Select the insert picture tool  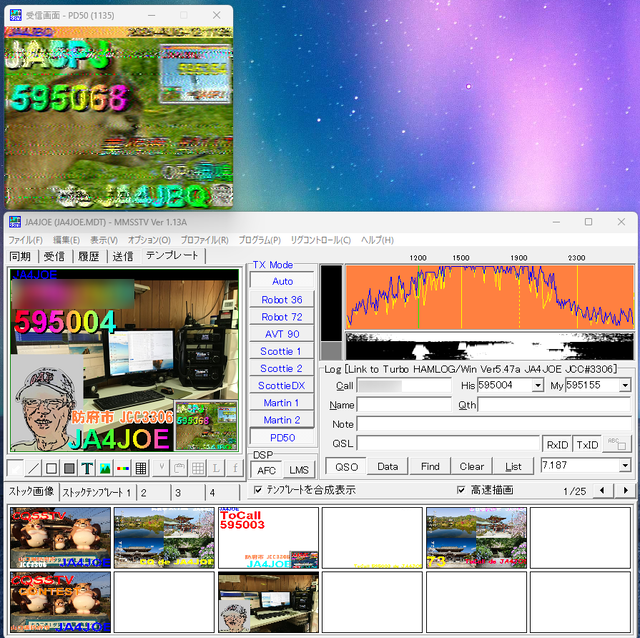tap(105, 468)
